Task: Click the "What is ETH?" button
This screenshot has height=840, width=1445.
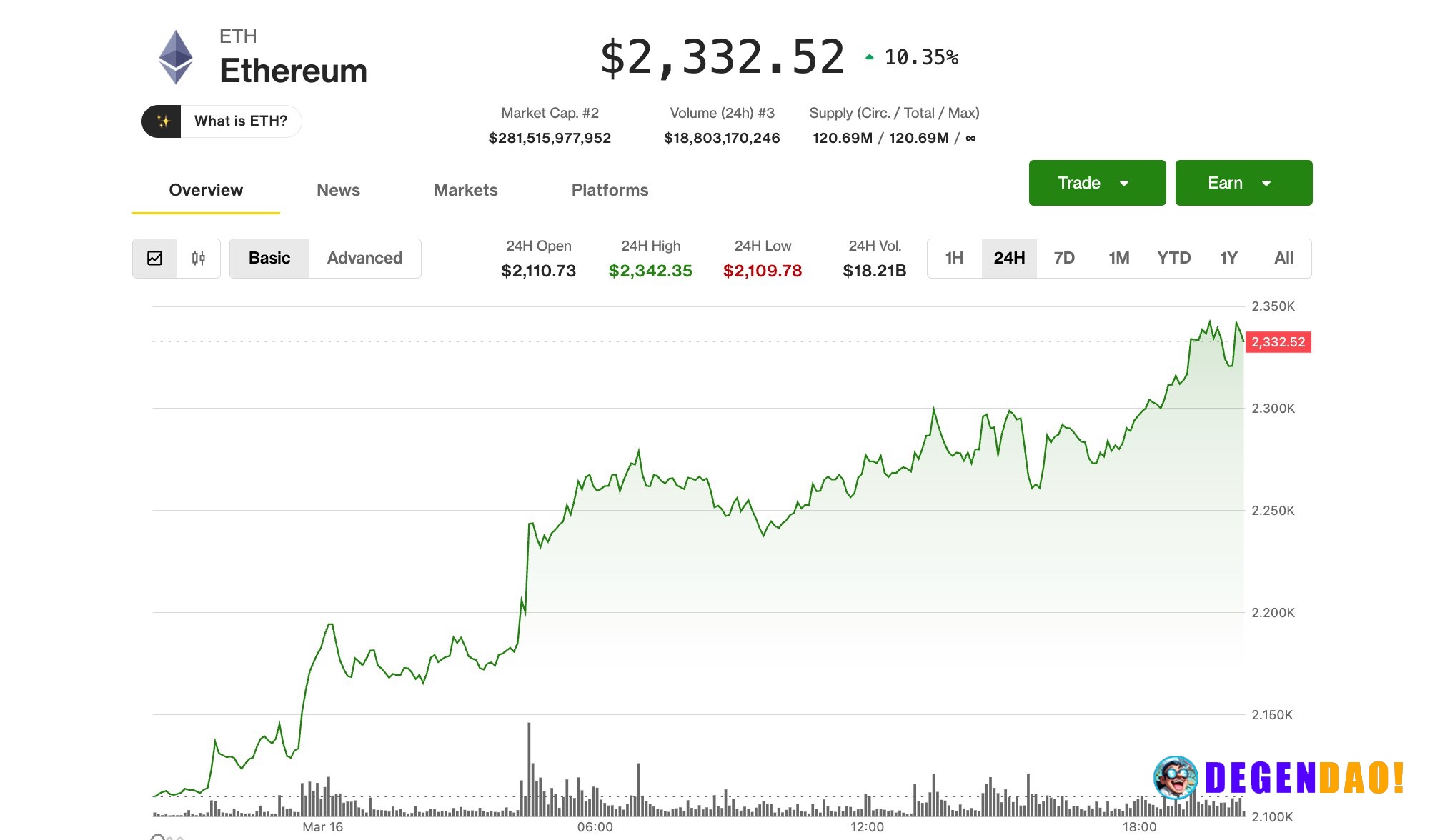Action: pyautogui.click(x=240, y=121)
